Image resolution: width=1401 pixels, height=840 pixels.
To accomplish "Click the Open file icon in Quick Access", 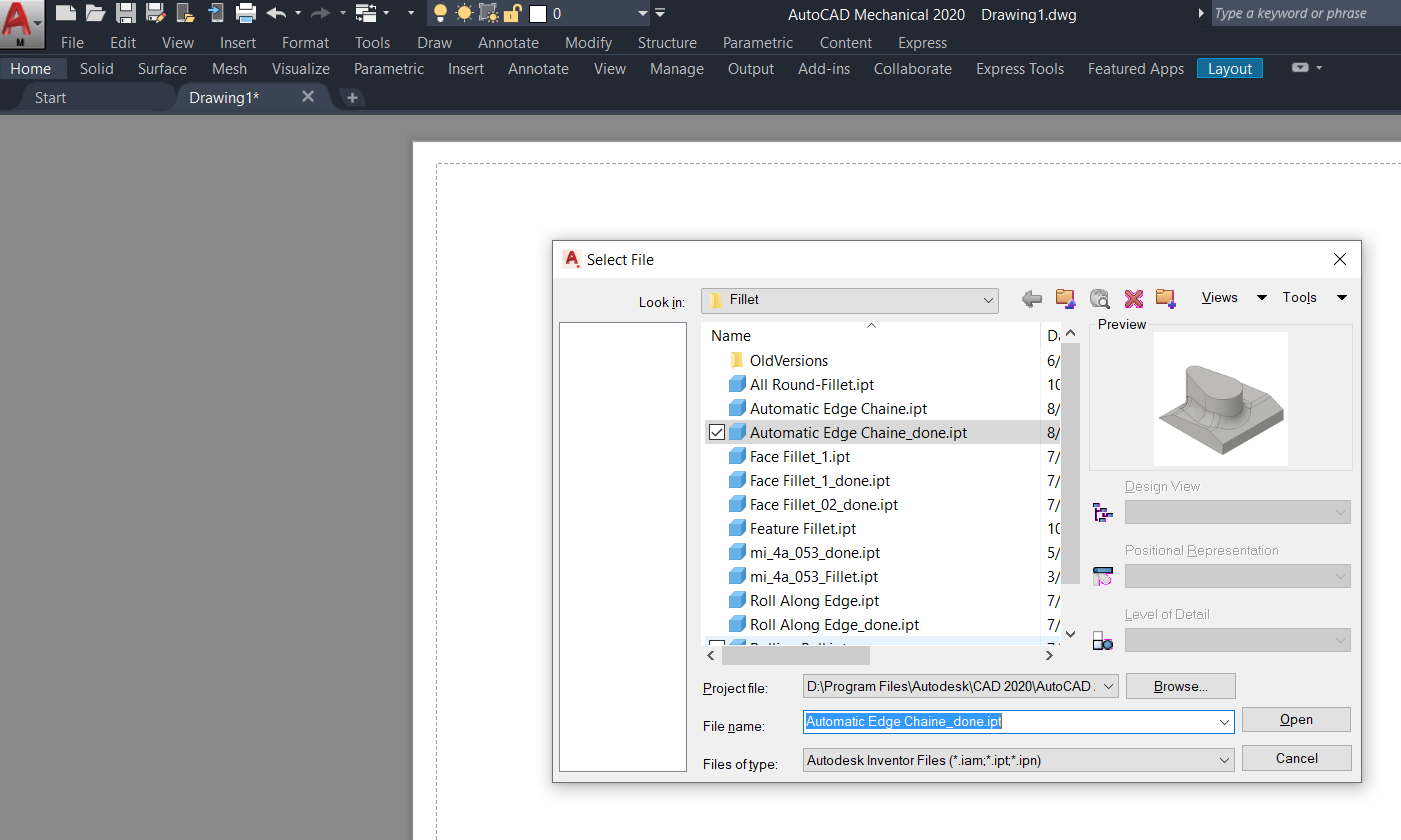I will coord(96,13).
